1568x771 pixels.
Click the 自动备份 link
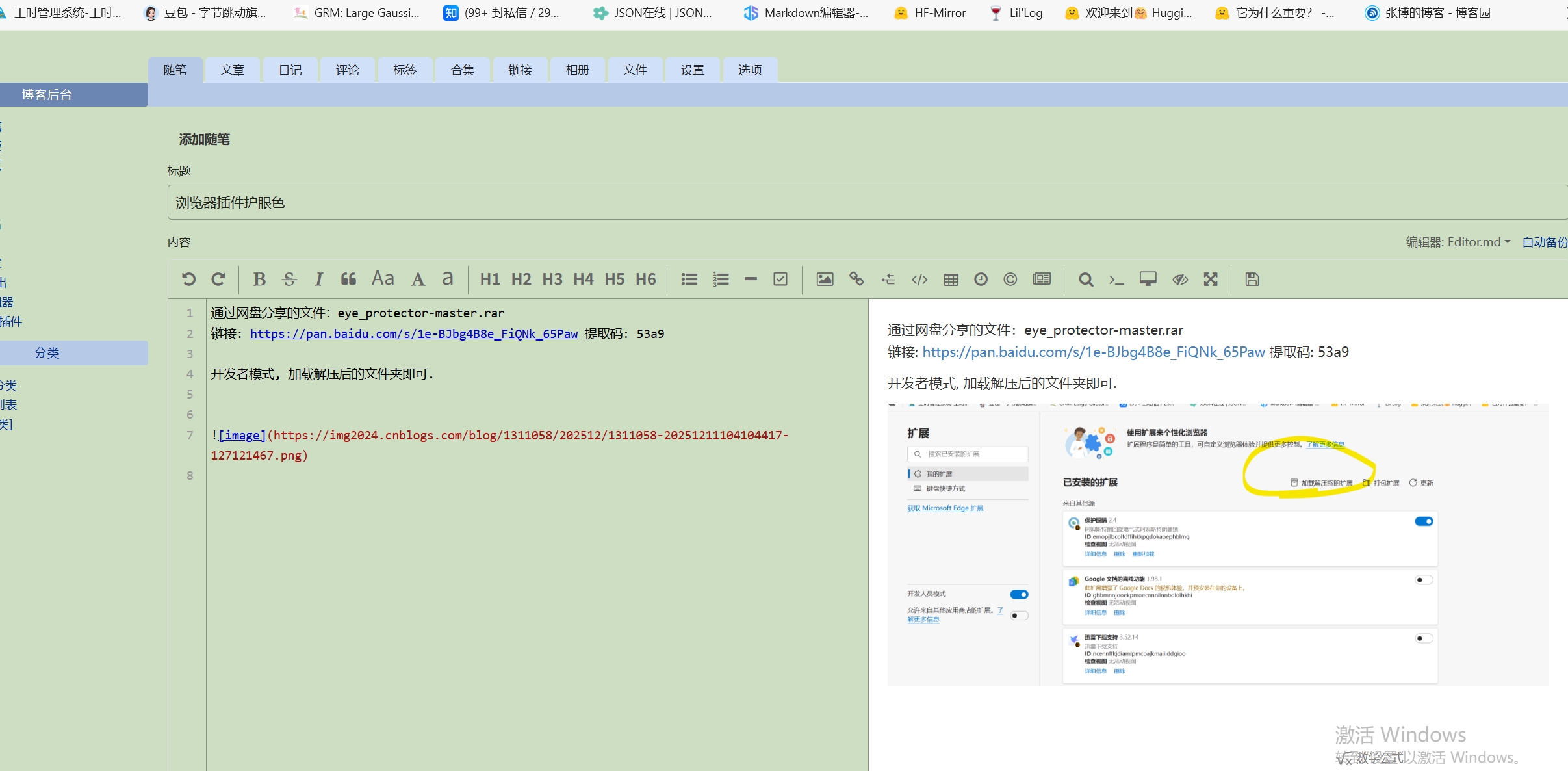pyautogui.click(x=1545, y=242)
